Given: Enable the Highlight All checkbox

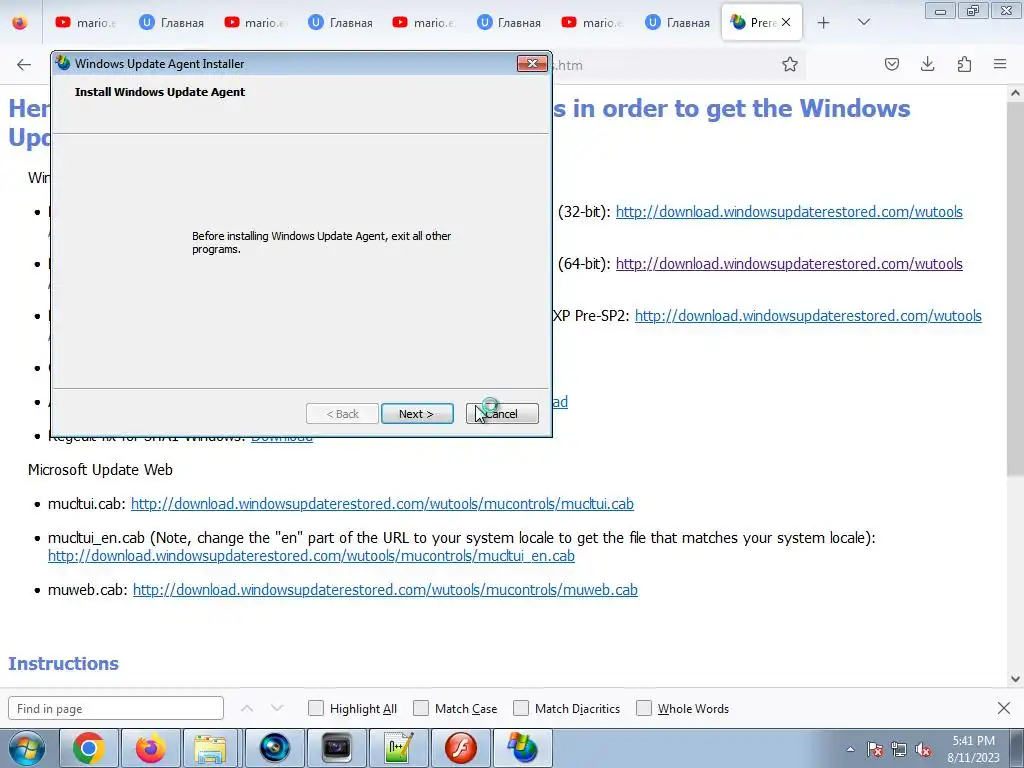Looking at the screenshot, I should tap(315, 709).
